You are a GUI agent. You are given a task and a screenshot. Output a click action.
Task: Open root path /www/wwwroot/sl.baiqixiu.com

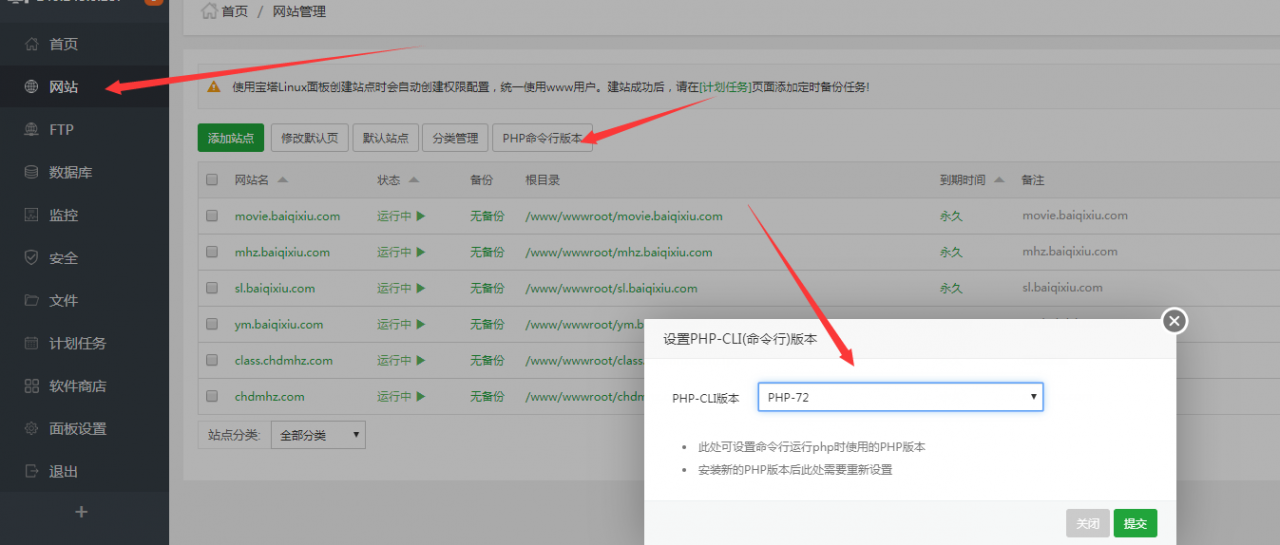click(611, 288)
